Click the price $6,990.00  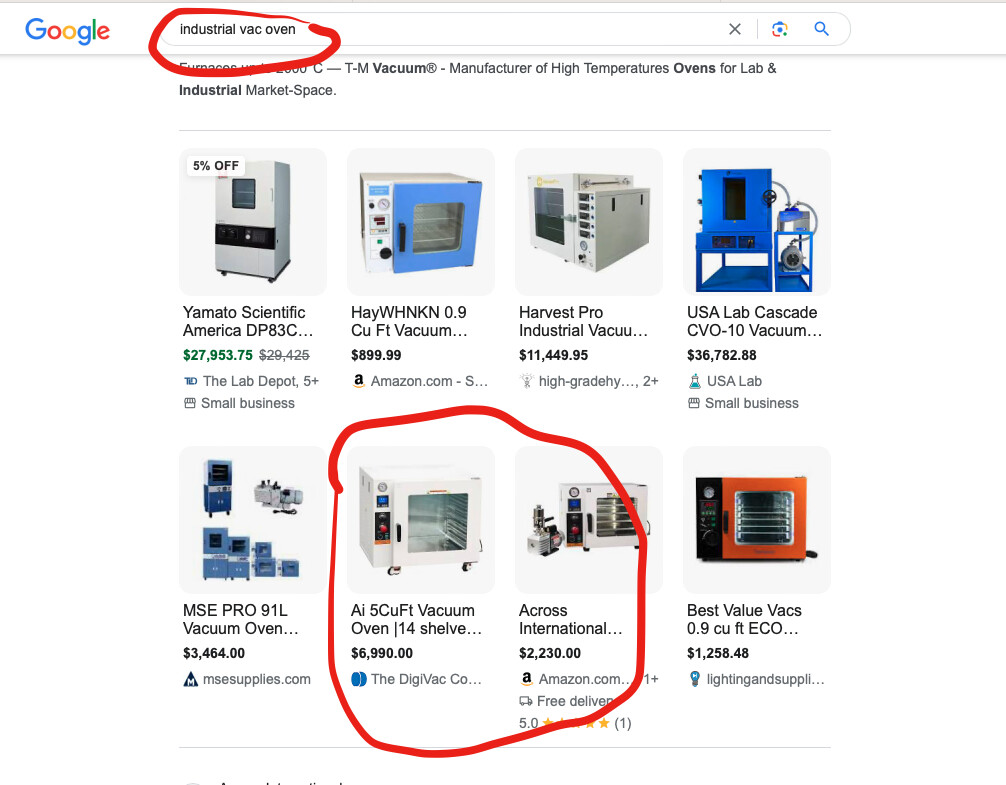382,653
